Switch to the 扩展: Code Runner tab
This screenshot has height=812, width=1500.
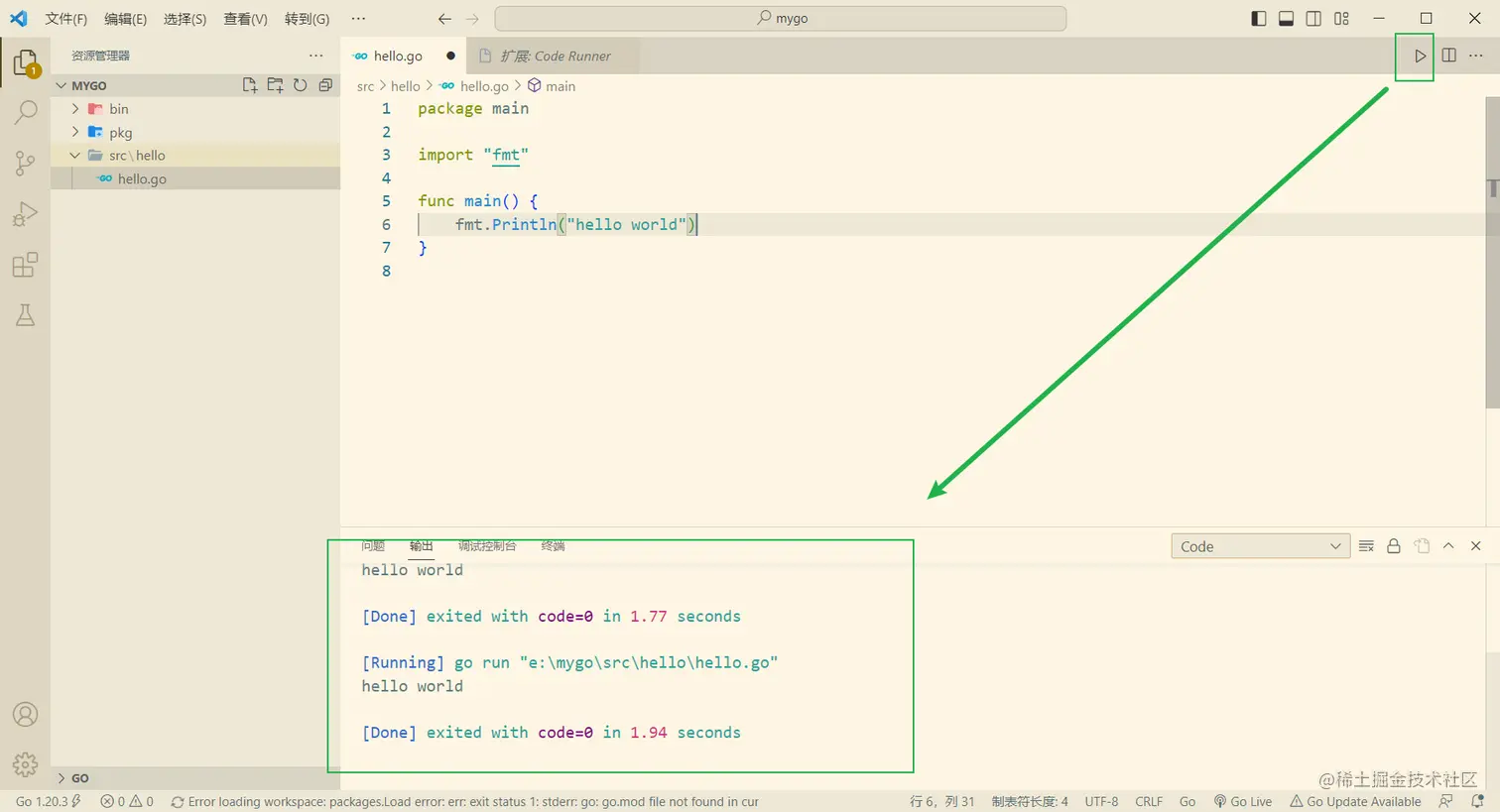click(x=554, y=56)
